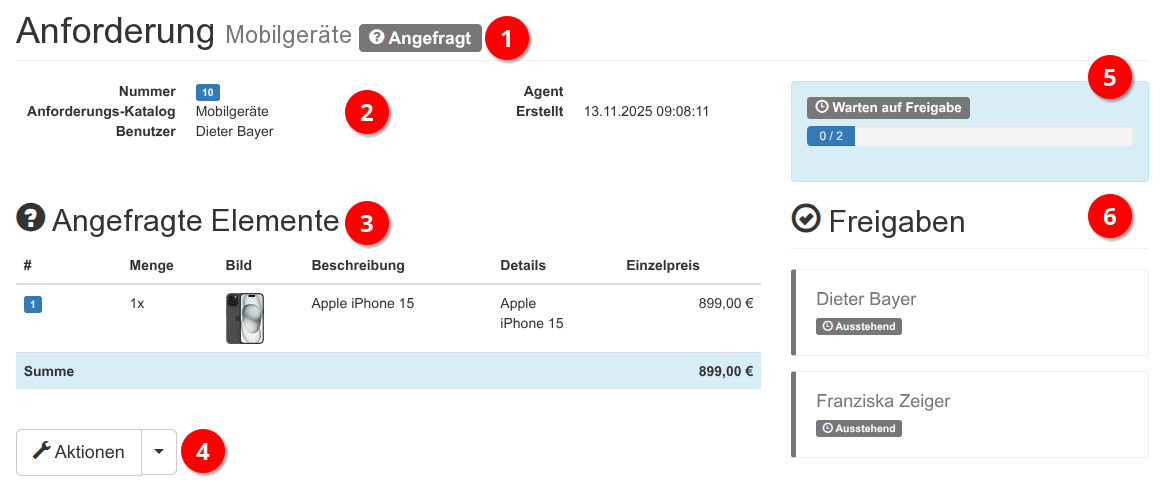The width and height of the screenshot is (1162, 488).
Task: Click the checkmark circle icon beside Freigaben
Action: pos(805,218)
